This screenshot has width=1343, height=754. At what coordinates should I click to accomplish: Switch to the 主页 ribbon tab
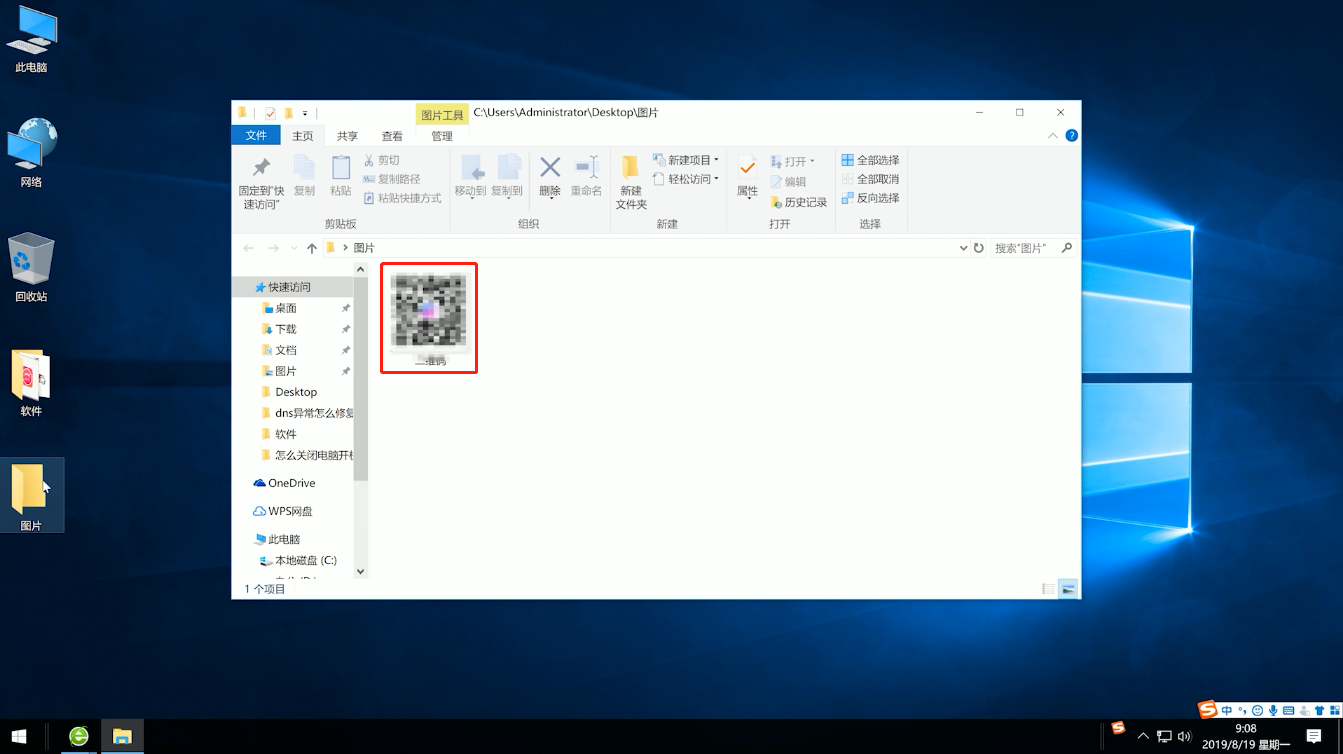coord(303,136)
